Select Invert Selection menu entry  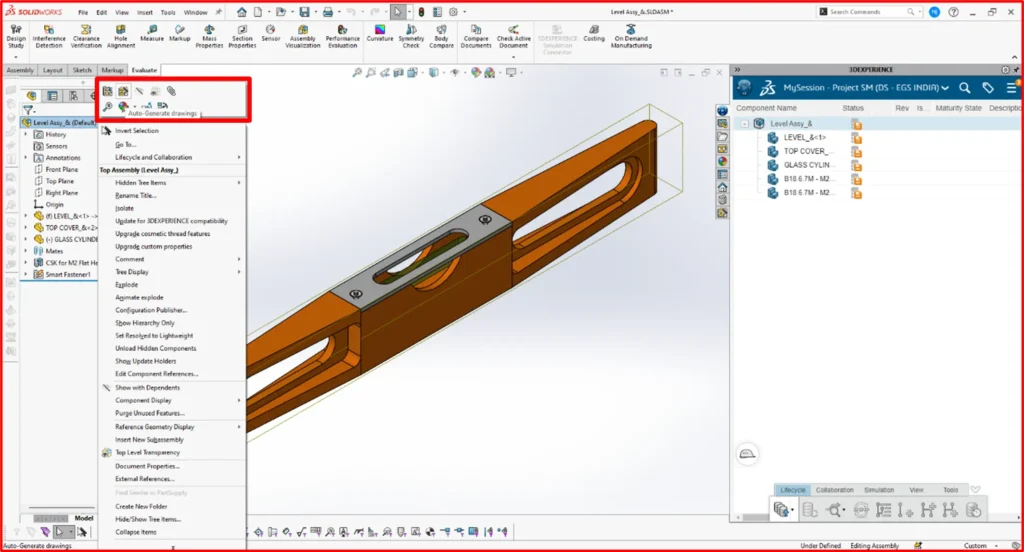[136, 131]
